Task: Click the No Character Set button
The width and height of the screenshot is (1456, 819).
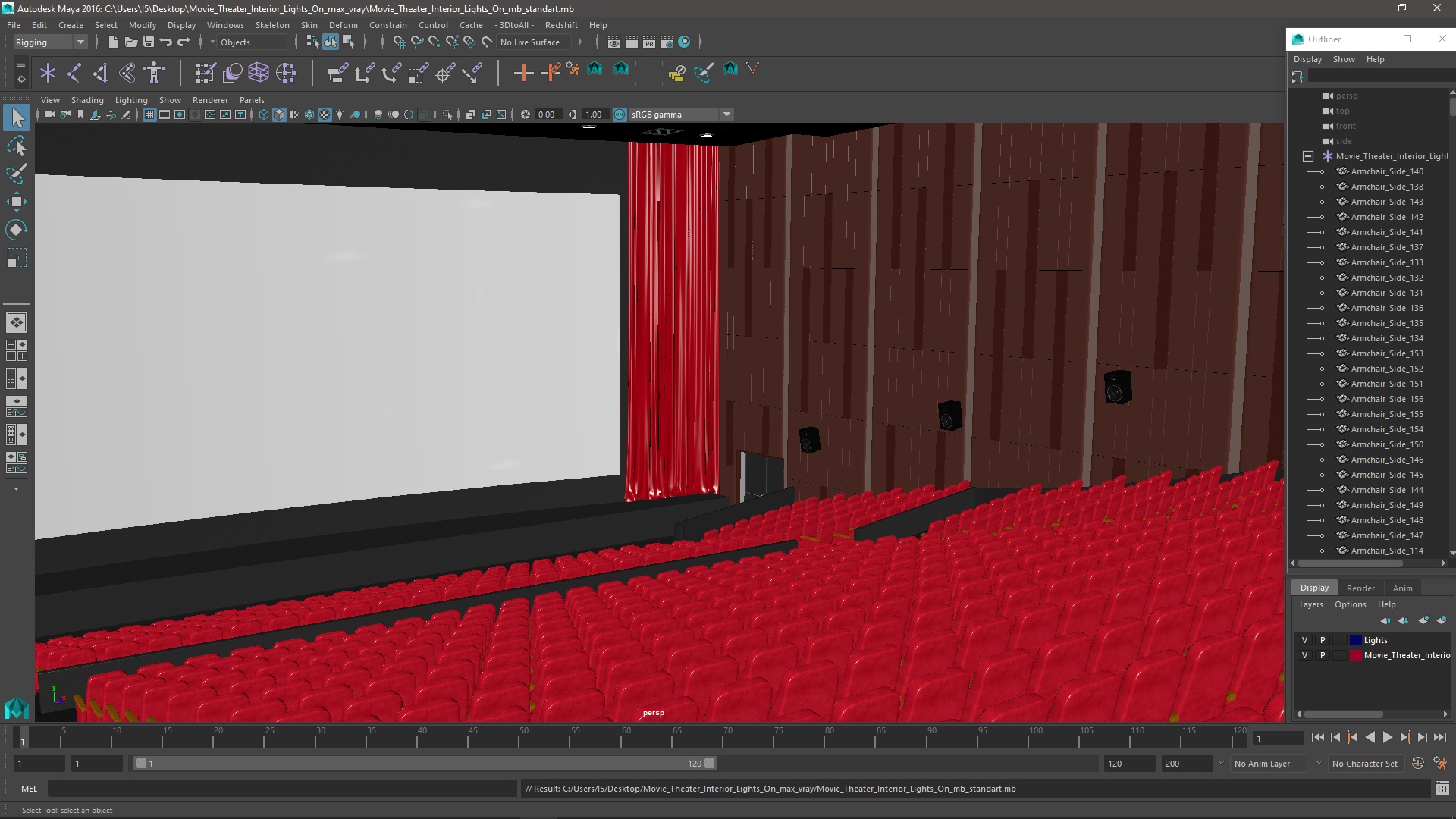Action: [1364, 764]
